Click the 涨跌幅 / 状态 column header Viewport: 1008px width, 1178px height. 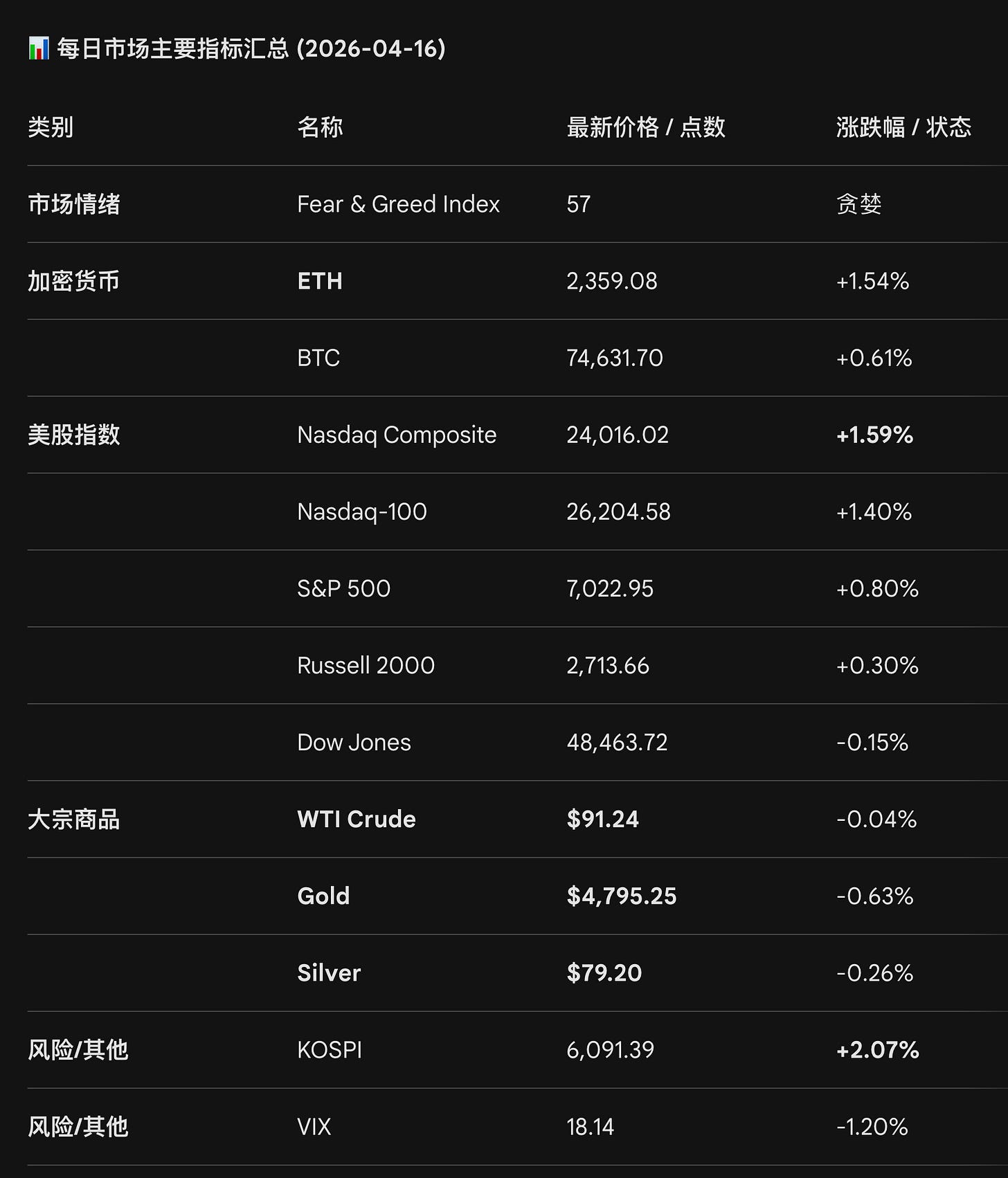903,127
